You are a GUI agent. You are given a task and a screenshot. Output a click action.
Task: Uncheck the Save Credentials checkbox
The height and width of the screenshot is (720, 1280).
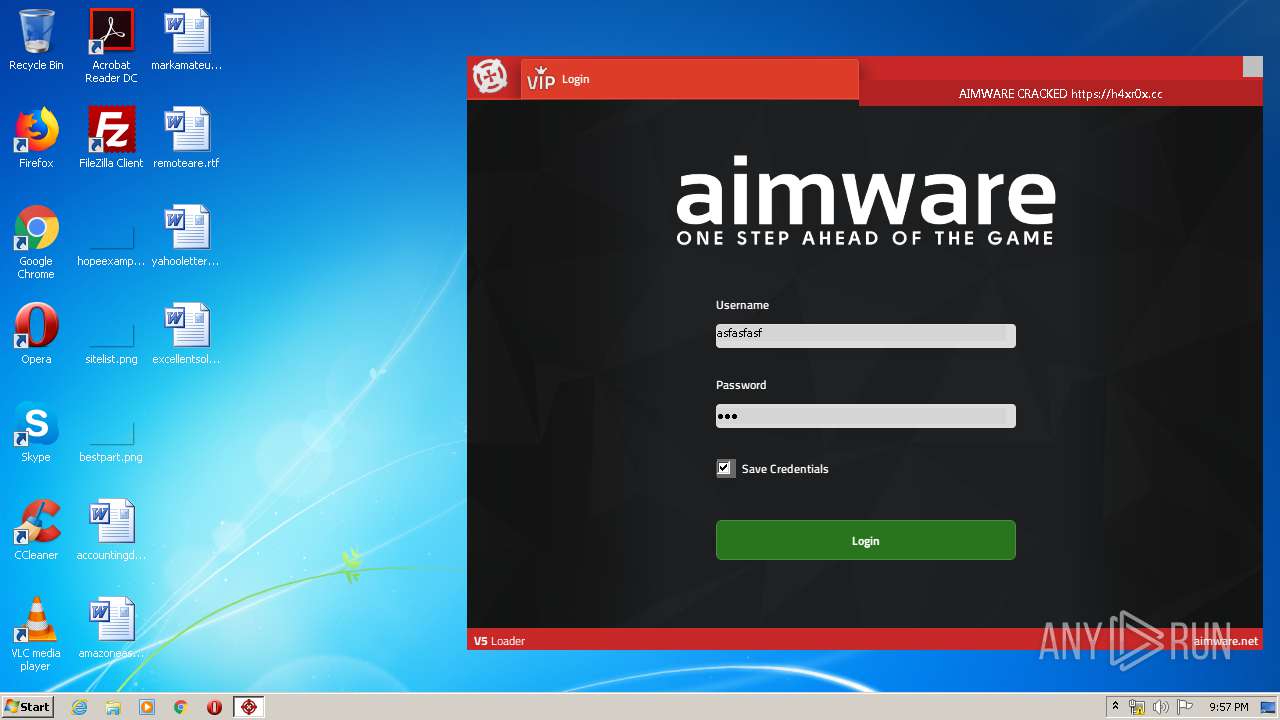pos(726,468)
